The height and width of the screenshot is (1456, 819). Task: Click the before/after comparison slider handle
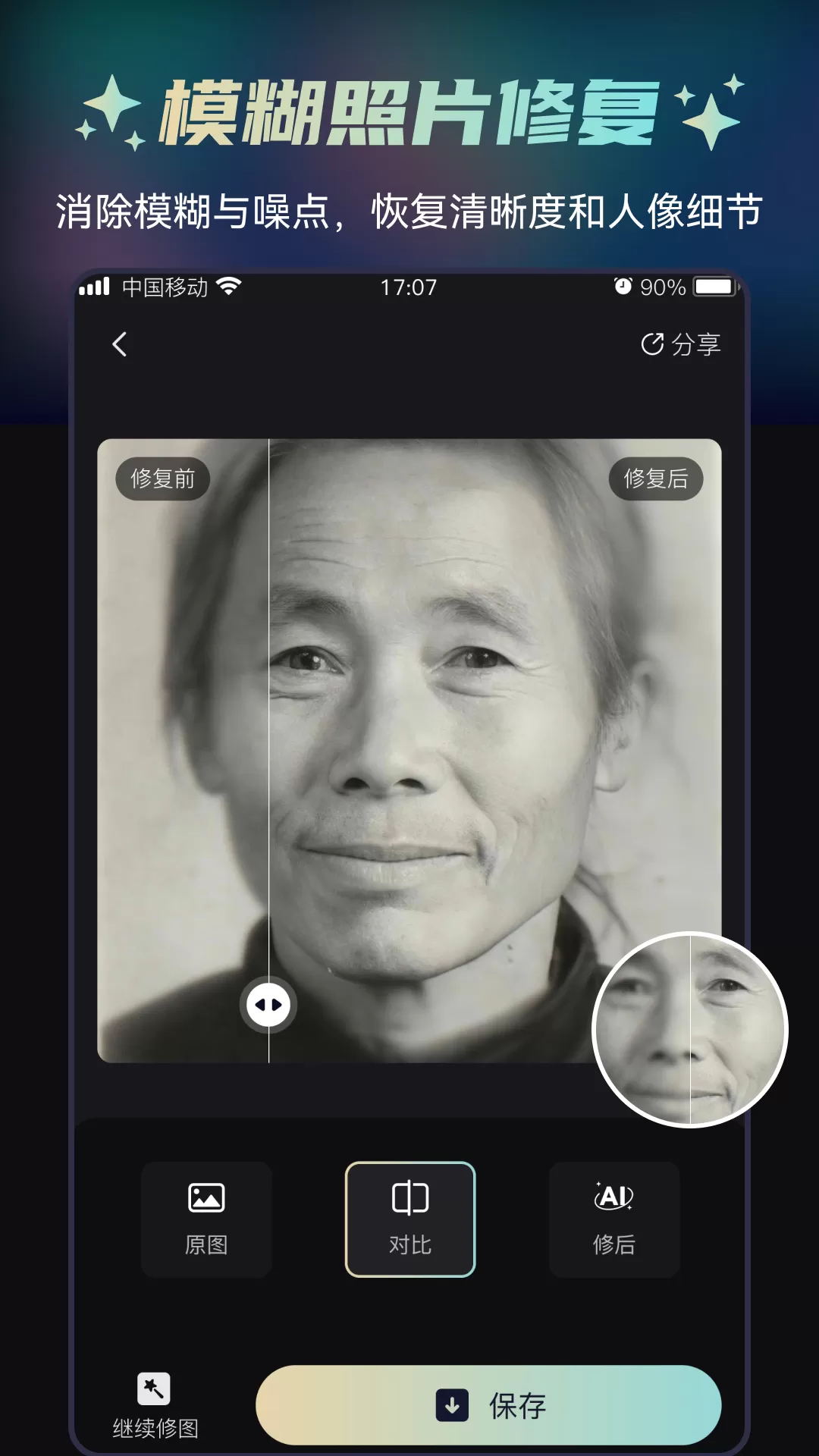[x=268, y=1004]
